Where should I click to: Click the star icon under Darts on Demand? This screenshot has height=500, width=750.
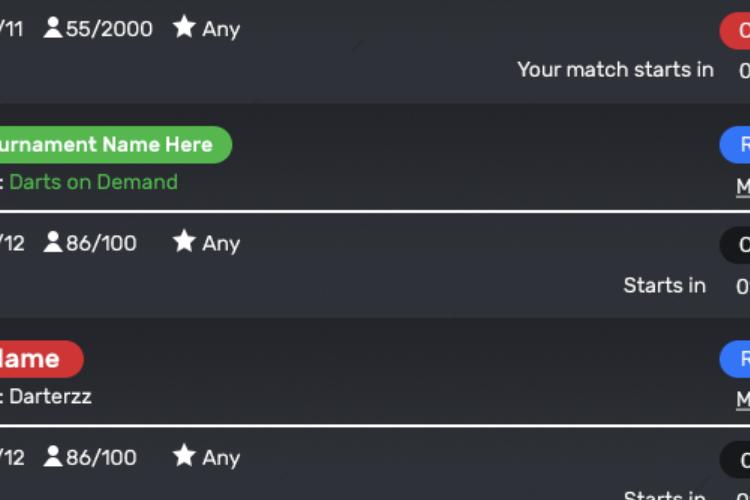click(x=184, y=241)
